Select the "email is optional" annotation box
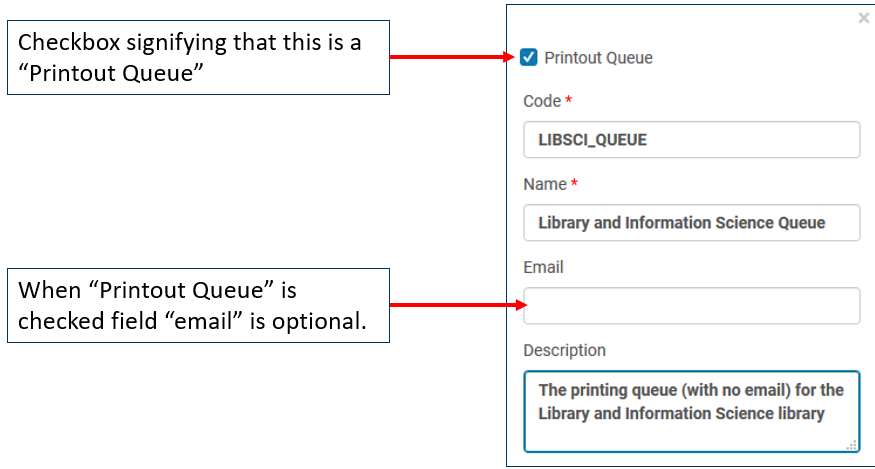The width and height of the screenshot is (875, 469). click(x=198, y=305)
